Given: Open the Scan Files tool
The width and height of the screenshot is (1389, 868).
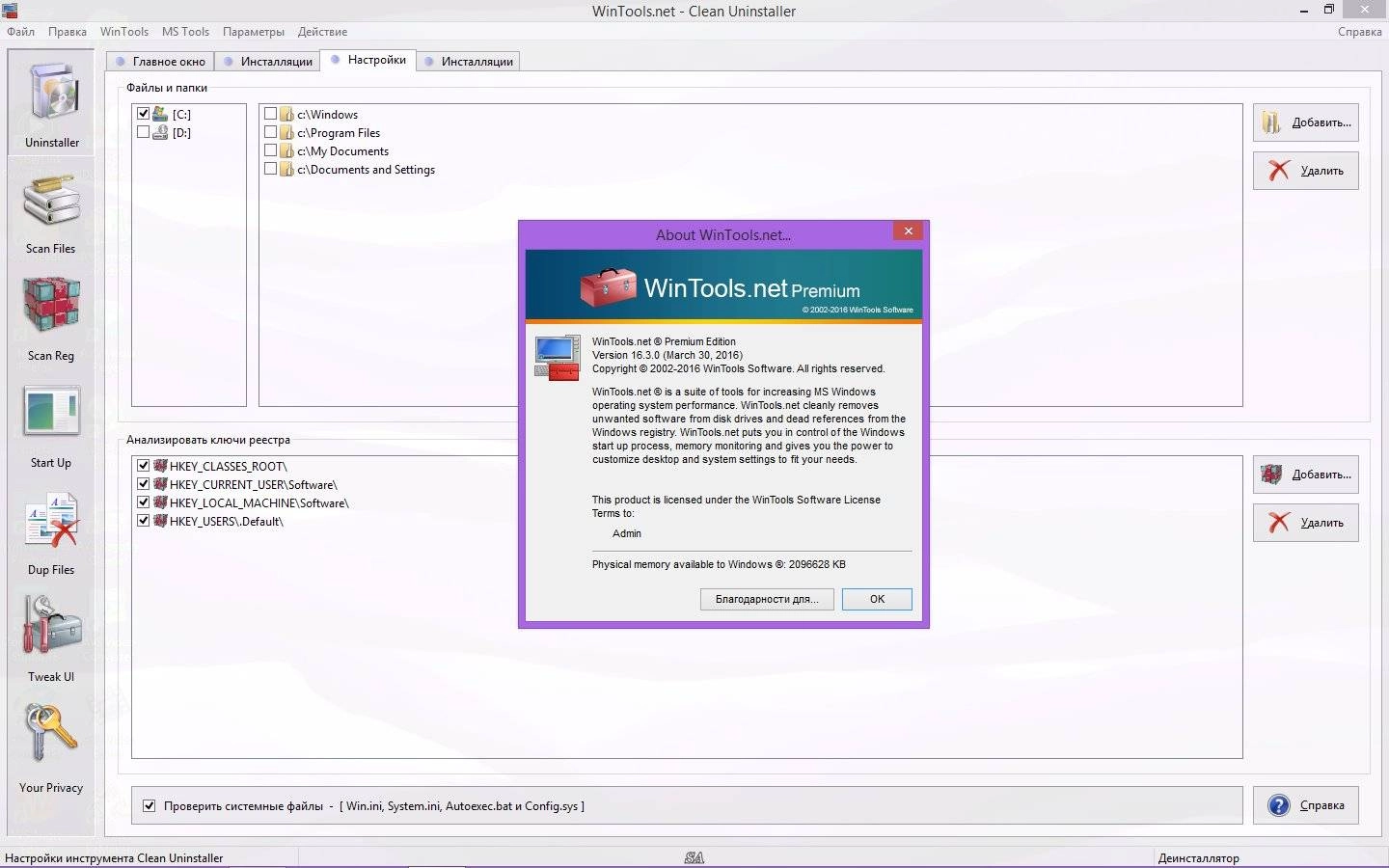Looking at the screenshot, I should point(51,213).
